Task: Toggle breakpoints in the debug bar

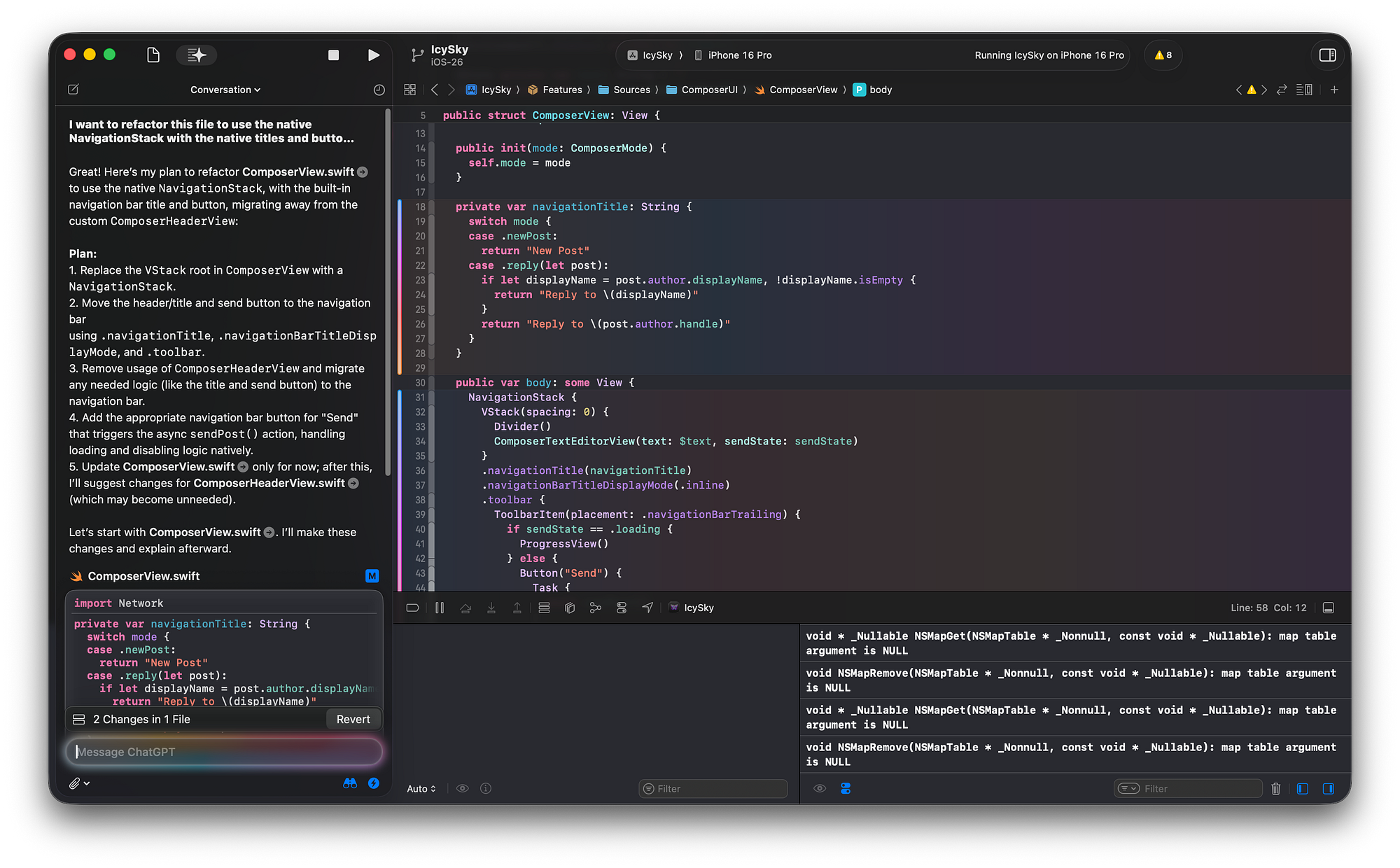Action: (x=412, y=608)
